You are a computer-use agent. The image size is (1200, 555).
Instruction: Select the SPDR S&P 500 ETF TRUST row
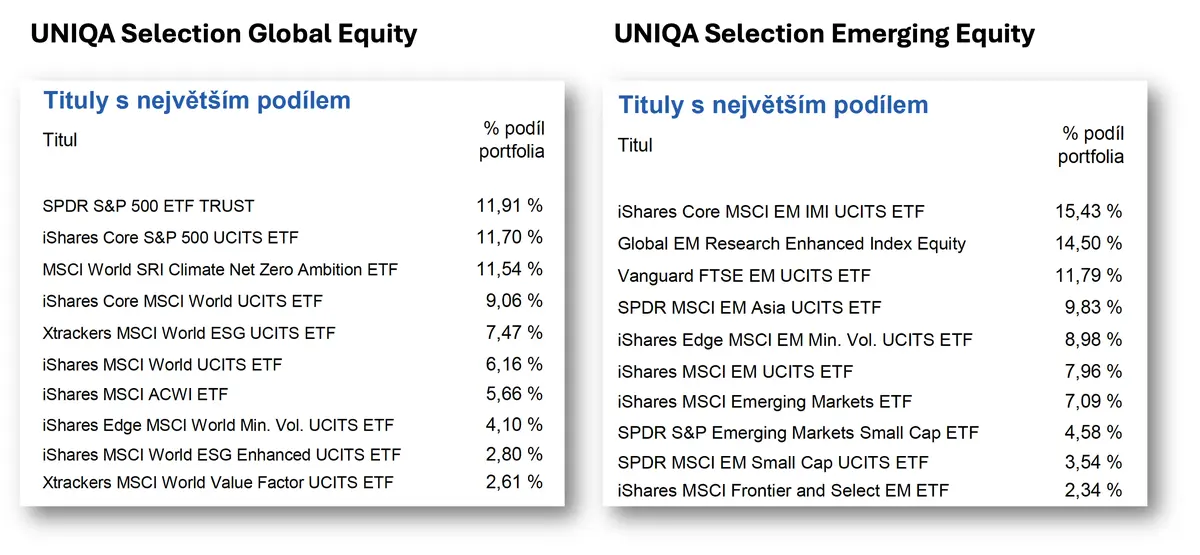(293, 206)
